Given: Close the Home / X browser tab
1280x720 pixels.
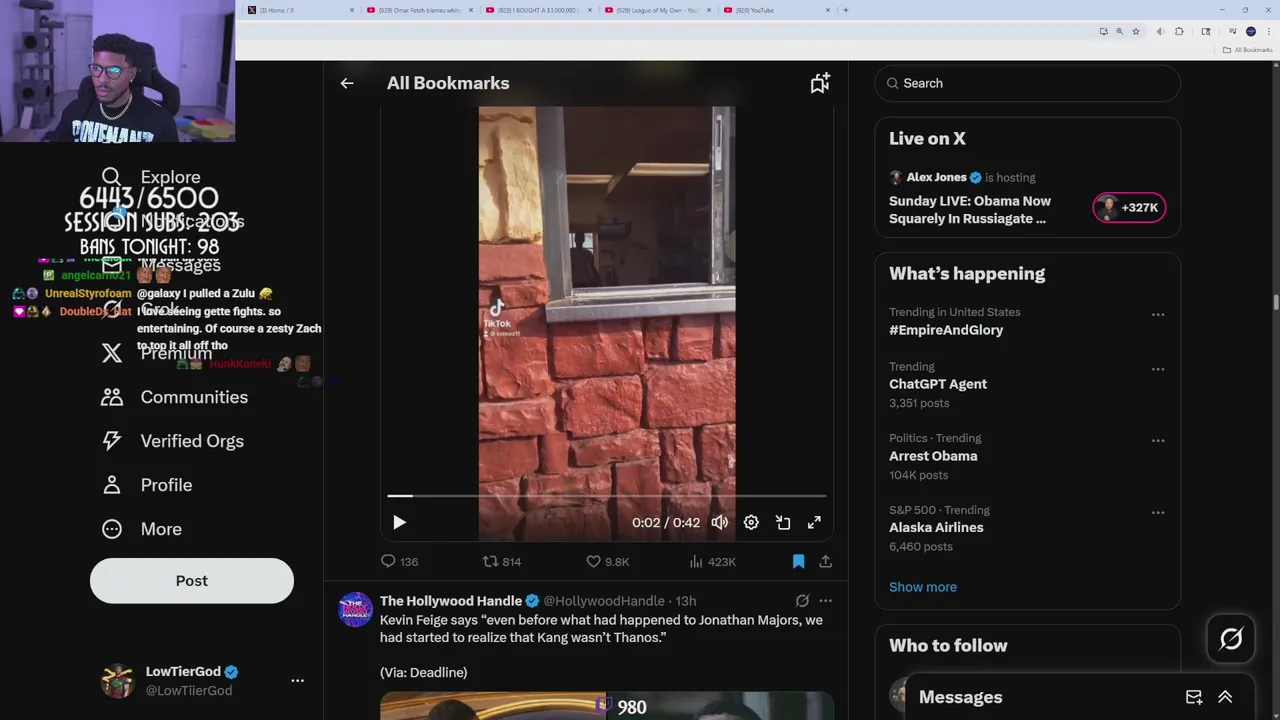Looking at the screenshot, I should pos(351,10).
